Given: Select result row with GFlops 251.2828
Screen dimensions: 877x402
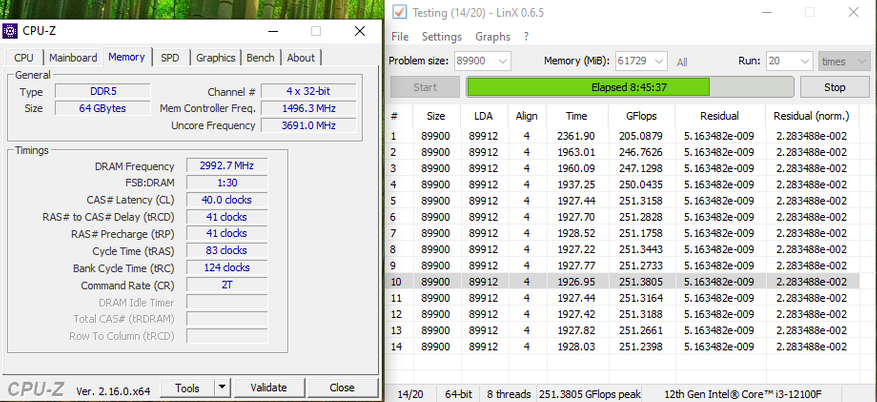Looking at the screenshot, I should (623, 217).
